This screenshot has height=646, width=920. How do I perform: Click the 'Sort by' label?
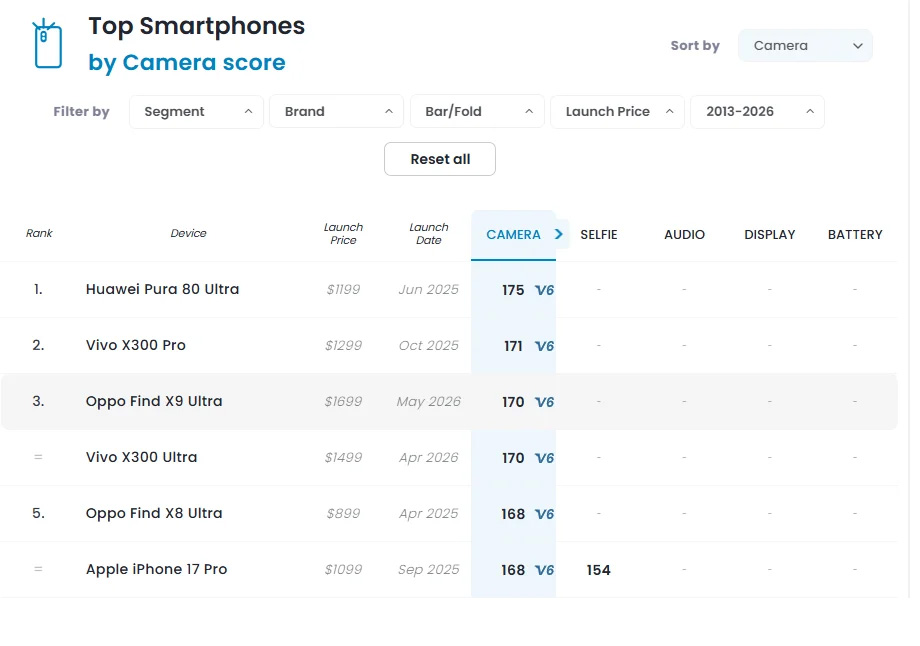[x=695, y=46]
